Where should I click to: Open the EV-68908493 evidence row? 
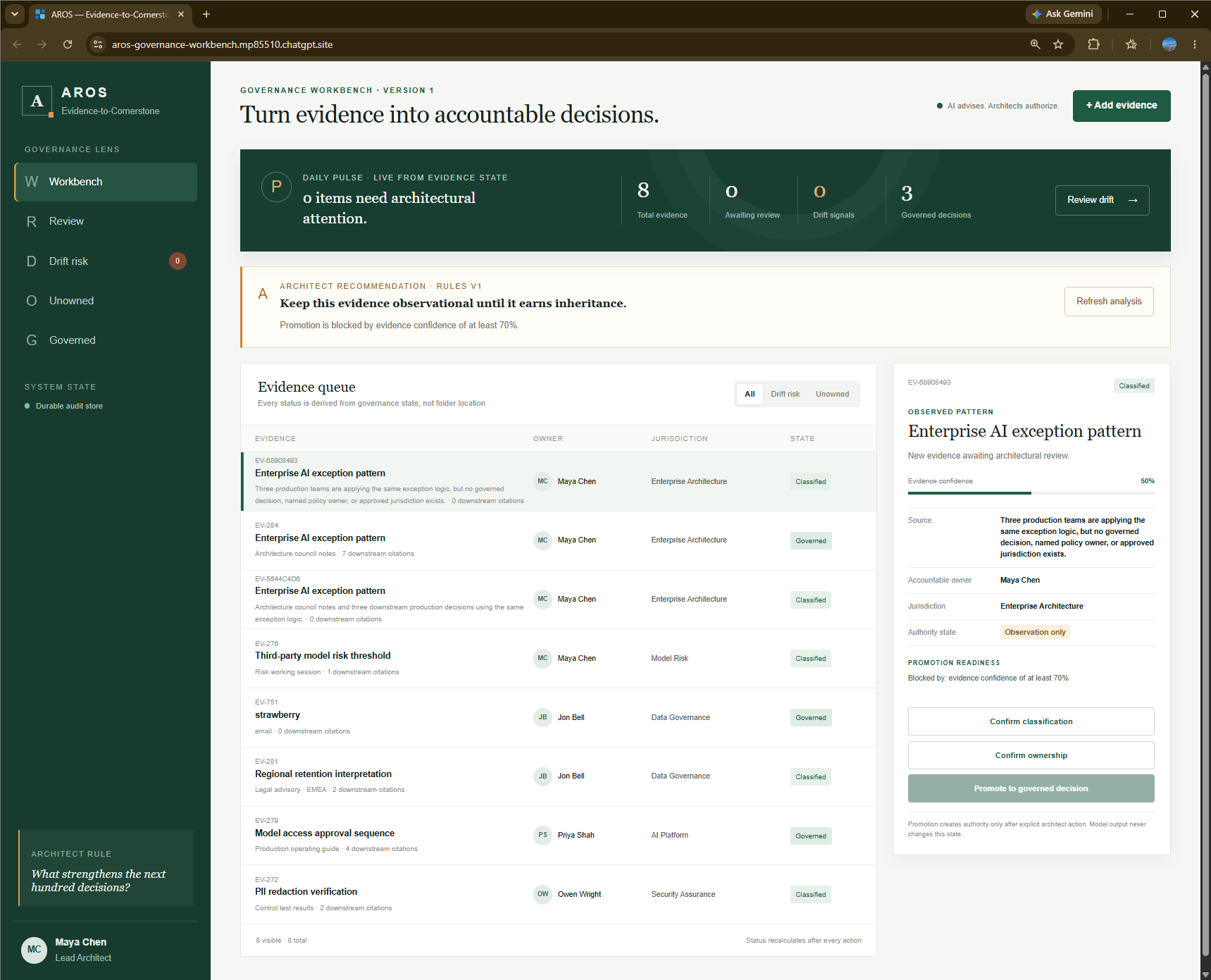[559, 481]
